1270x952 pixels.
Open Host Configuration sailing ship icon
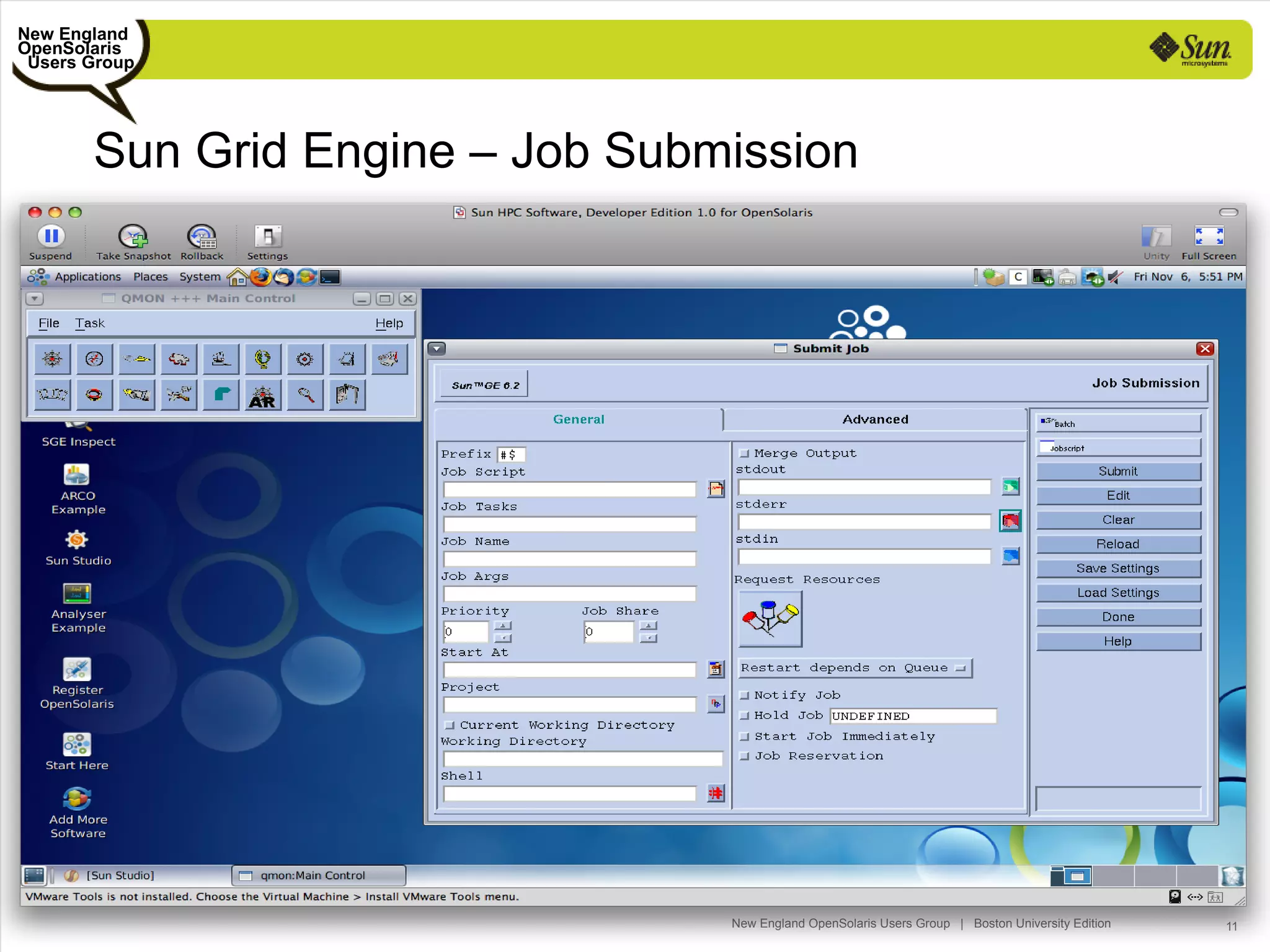pyautogui.click(x=221, y=359)
